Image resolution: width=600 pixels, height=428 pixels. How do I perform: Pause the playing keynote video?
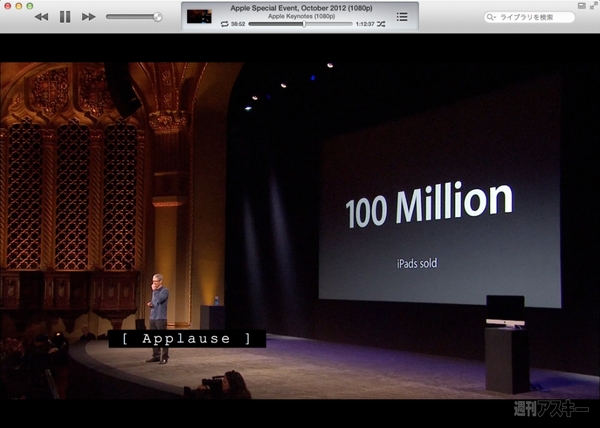[x=65, y=17]
